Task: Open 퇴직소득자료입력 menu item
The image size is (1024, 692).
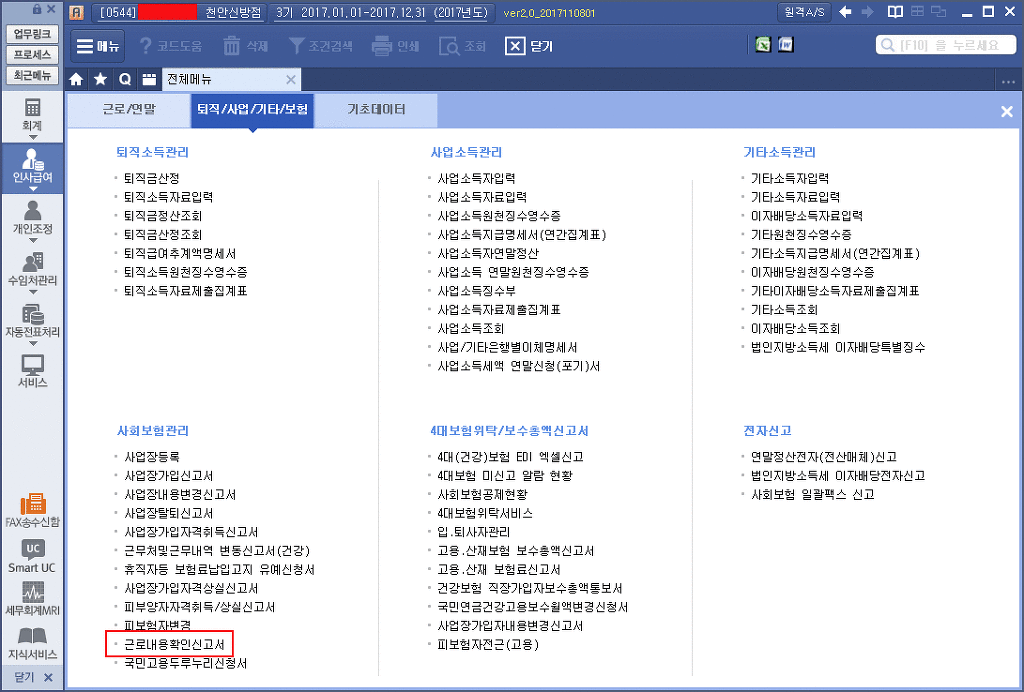Action: coord(168,197)
